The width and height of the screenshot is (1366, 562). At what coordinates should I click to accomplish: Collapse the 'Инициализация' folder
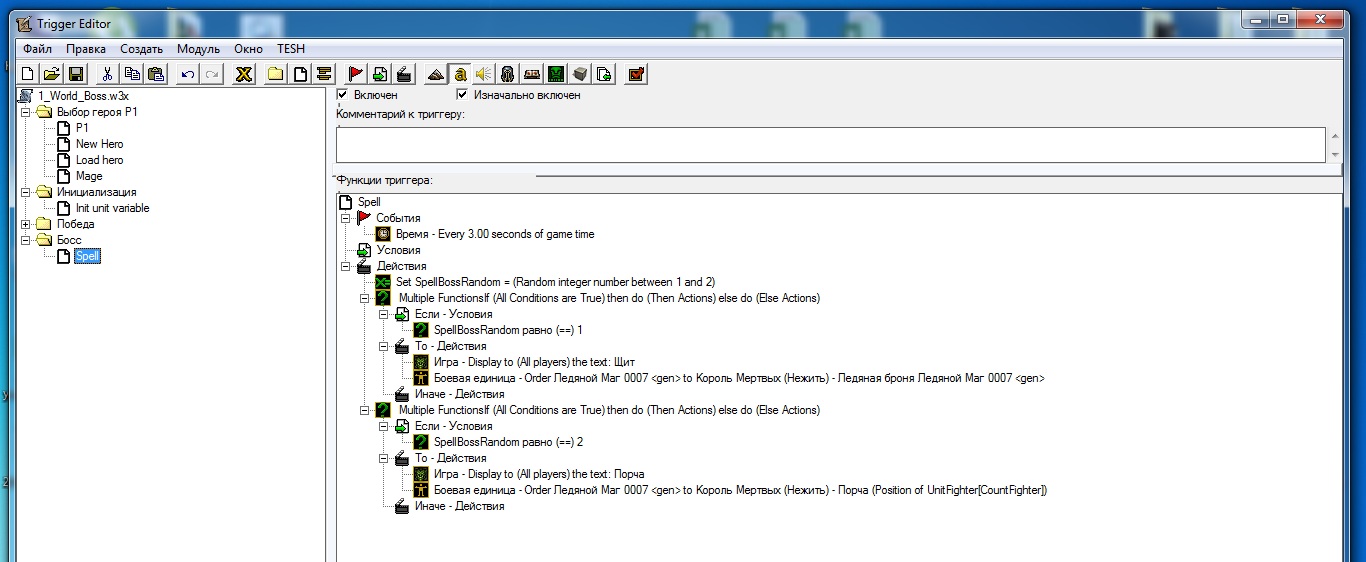[x=26, y=192]
